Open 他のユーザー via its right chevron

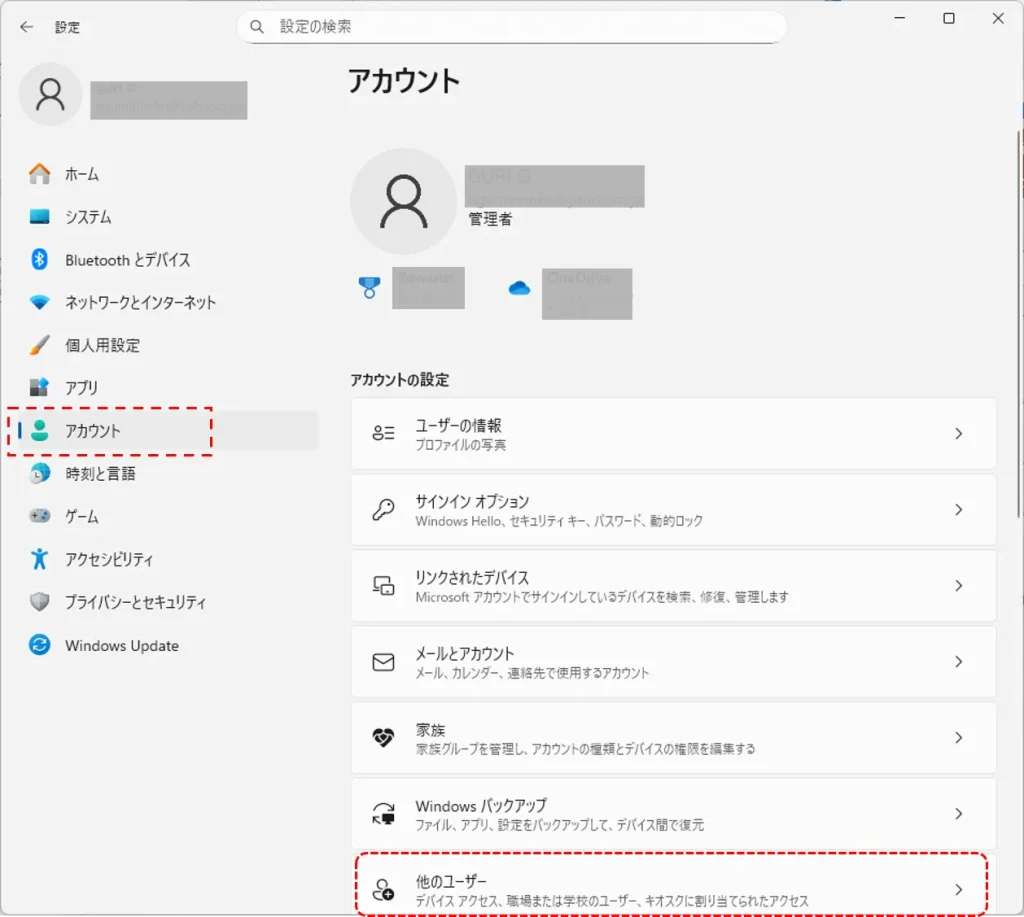[958, 889]
